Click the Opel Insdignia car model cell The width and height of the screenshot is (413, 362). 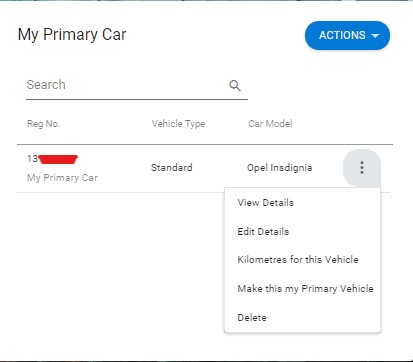click(280, 168)
